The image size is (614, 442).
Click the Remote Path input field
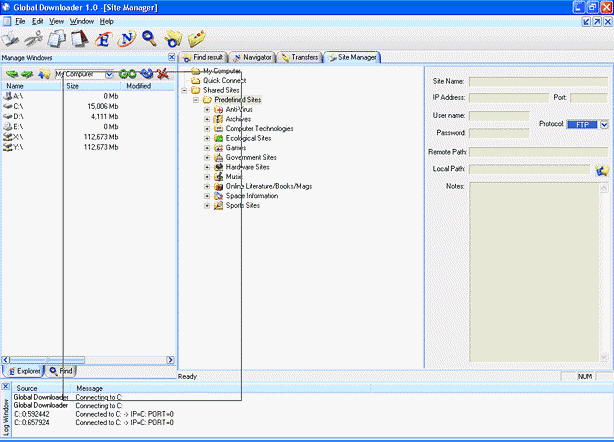coord(538,152)
